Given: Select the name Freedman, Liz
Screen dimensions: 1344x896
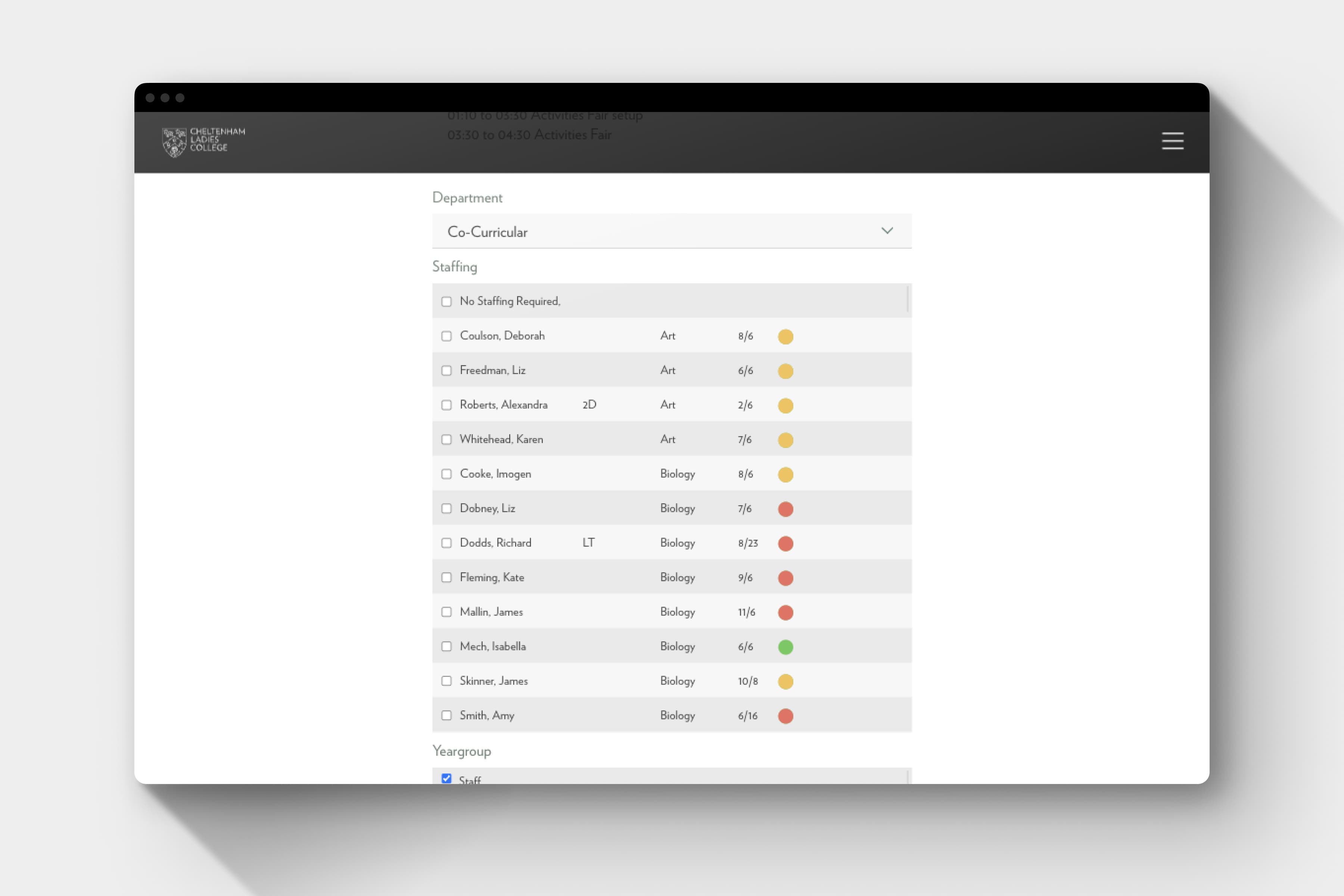Looking at the screenshot, I should 492,370.
